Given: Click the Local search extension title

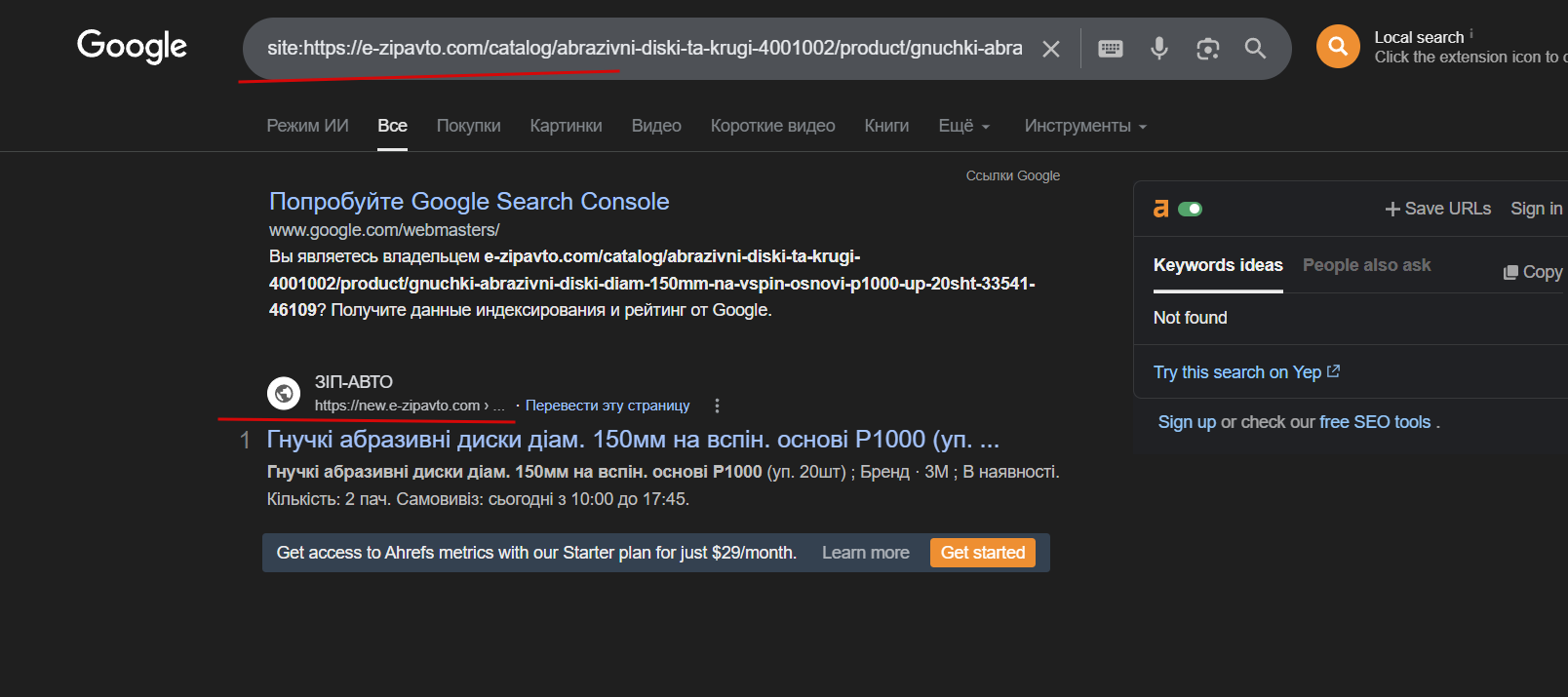Looking at the screenshot, I should point(1419,37).
